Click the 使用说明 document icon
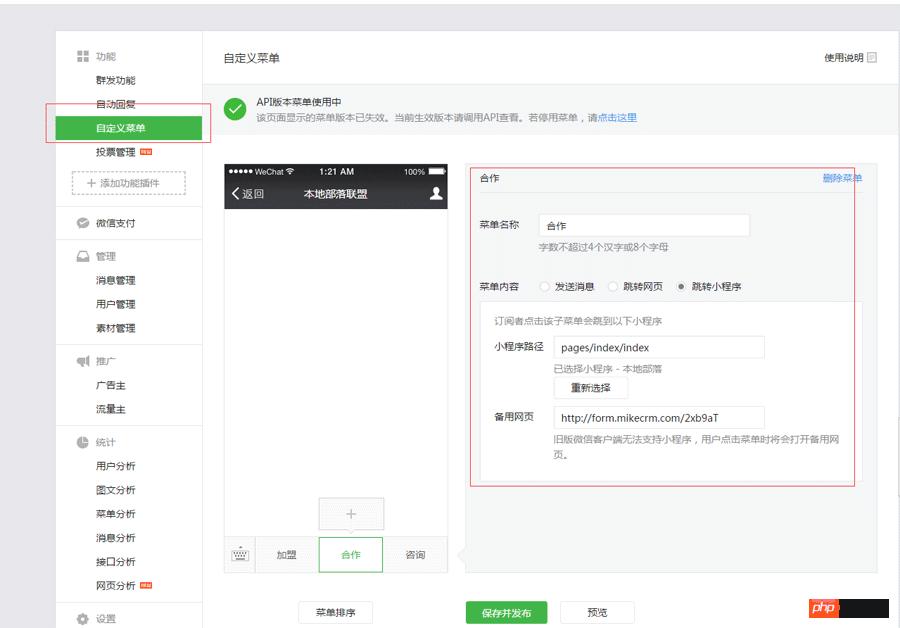900x628 pixels. coord(872,58)
